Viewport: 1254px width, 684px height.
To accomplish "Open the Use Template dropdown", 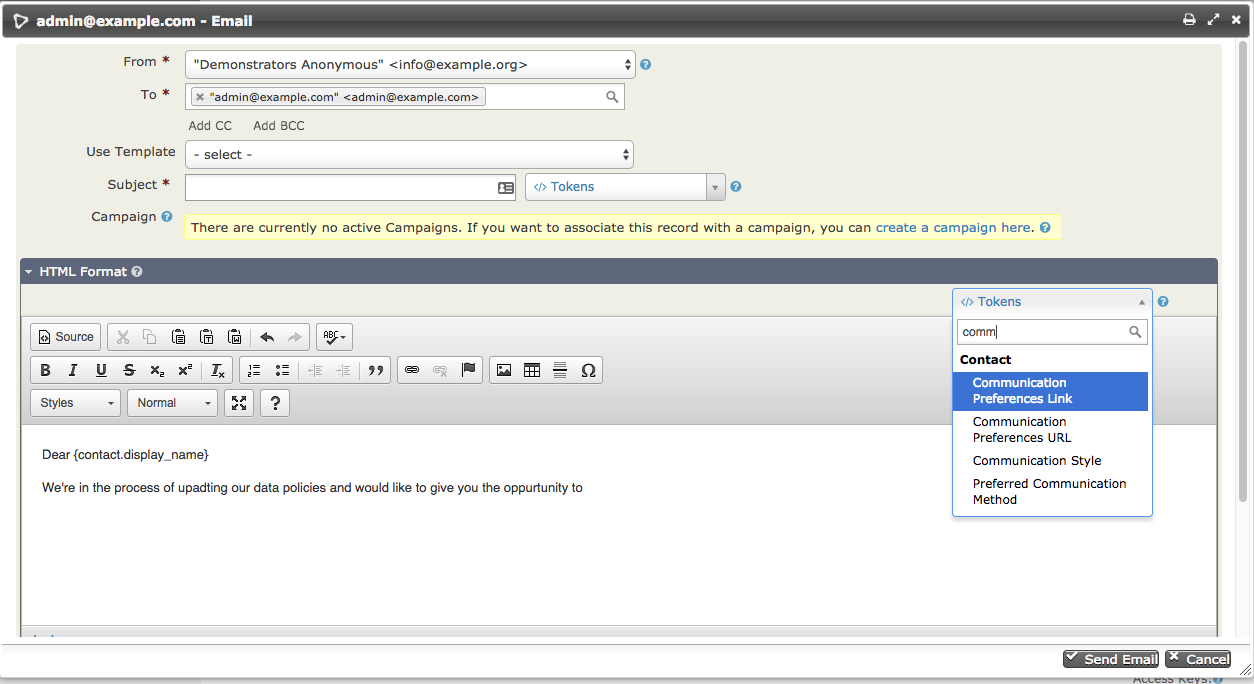I will 409,155.
